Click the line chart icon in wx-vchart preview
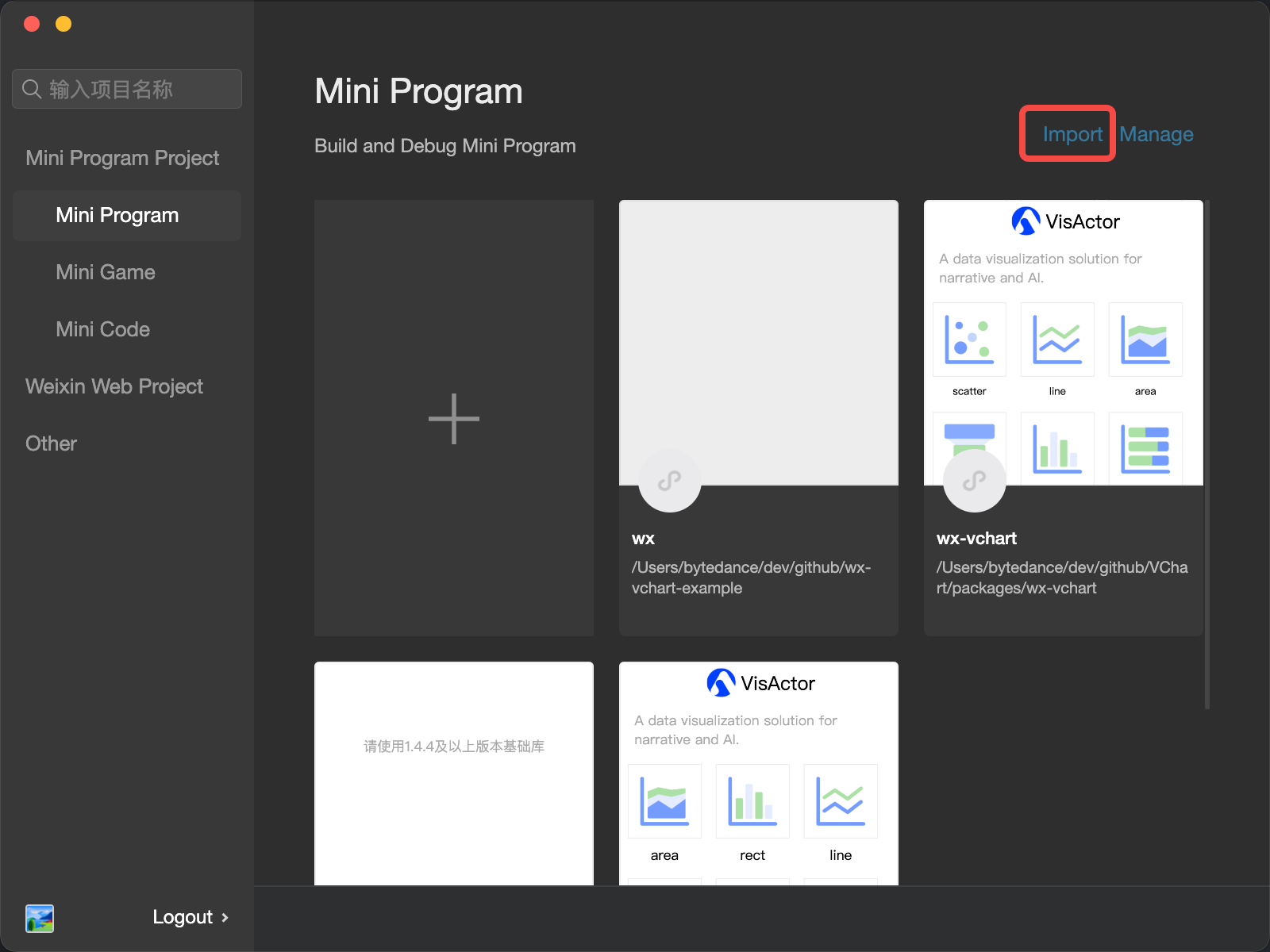Screen dimensions: 1270x952 [x=1057, y=340]
